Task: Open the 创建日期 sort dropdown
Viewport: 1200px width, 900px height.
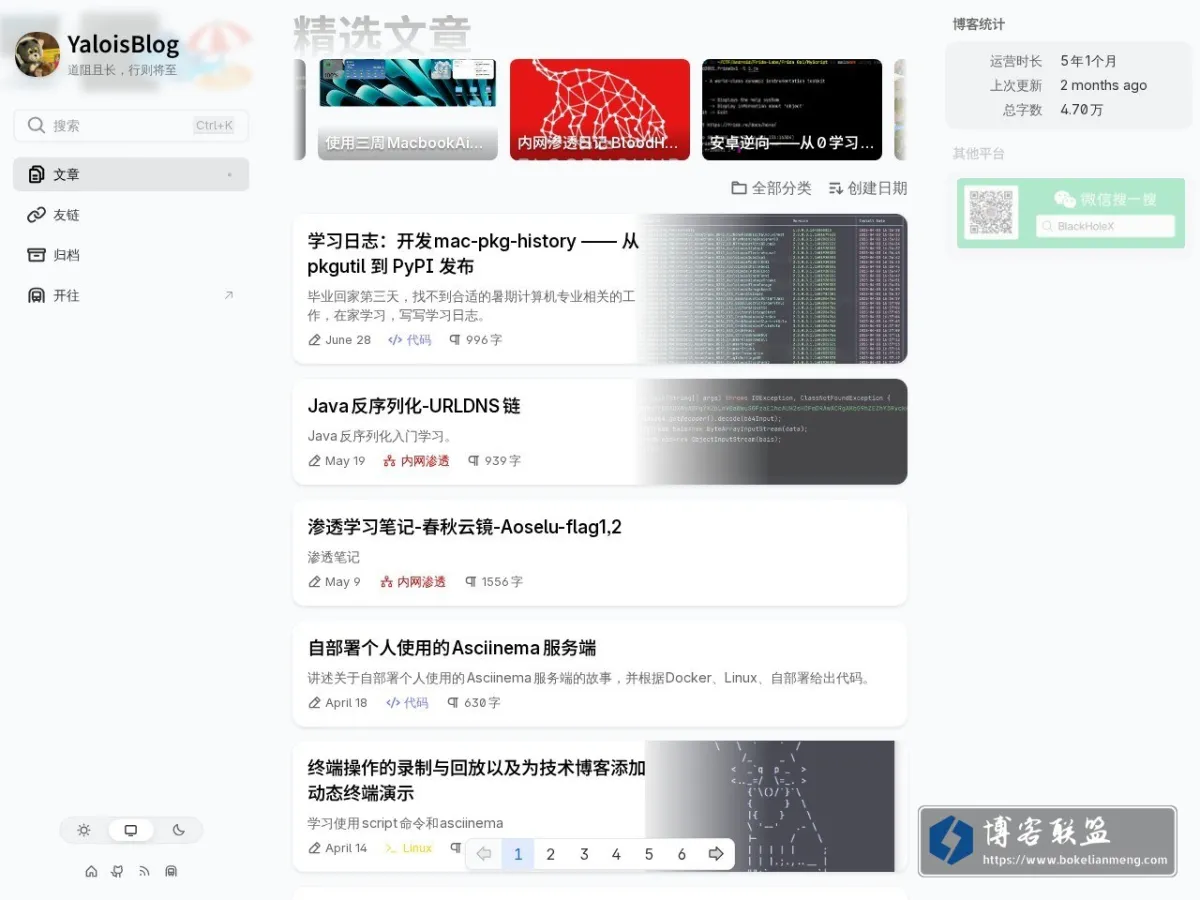Action: pyautogui.click(x=867, y=188)
